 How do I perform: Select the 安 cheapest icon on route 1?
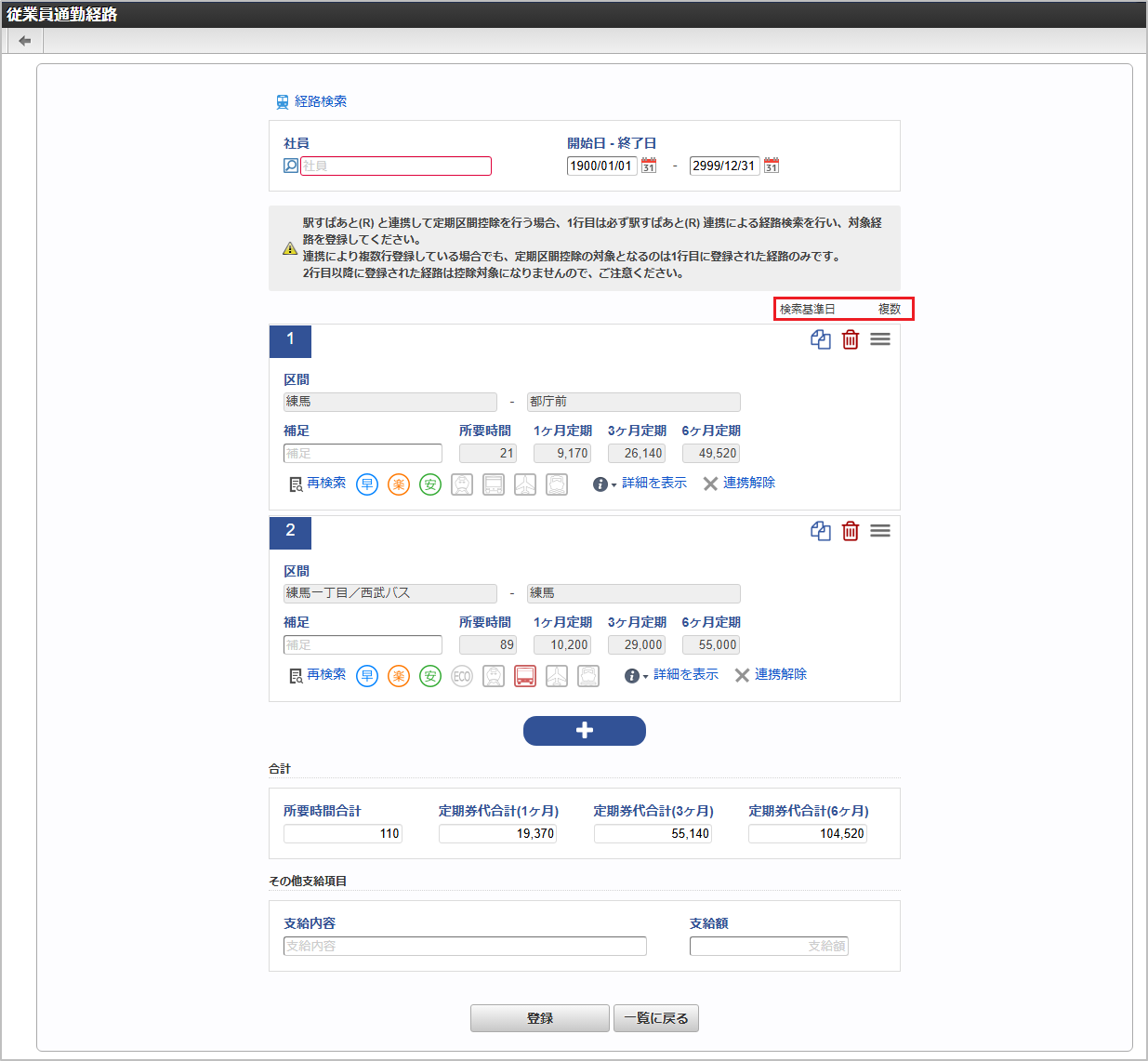click(x=430, y=484)
